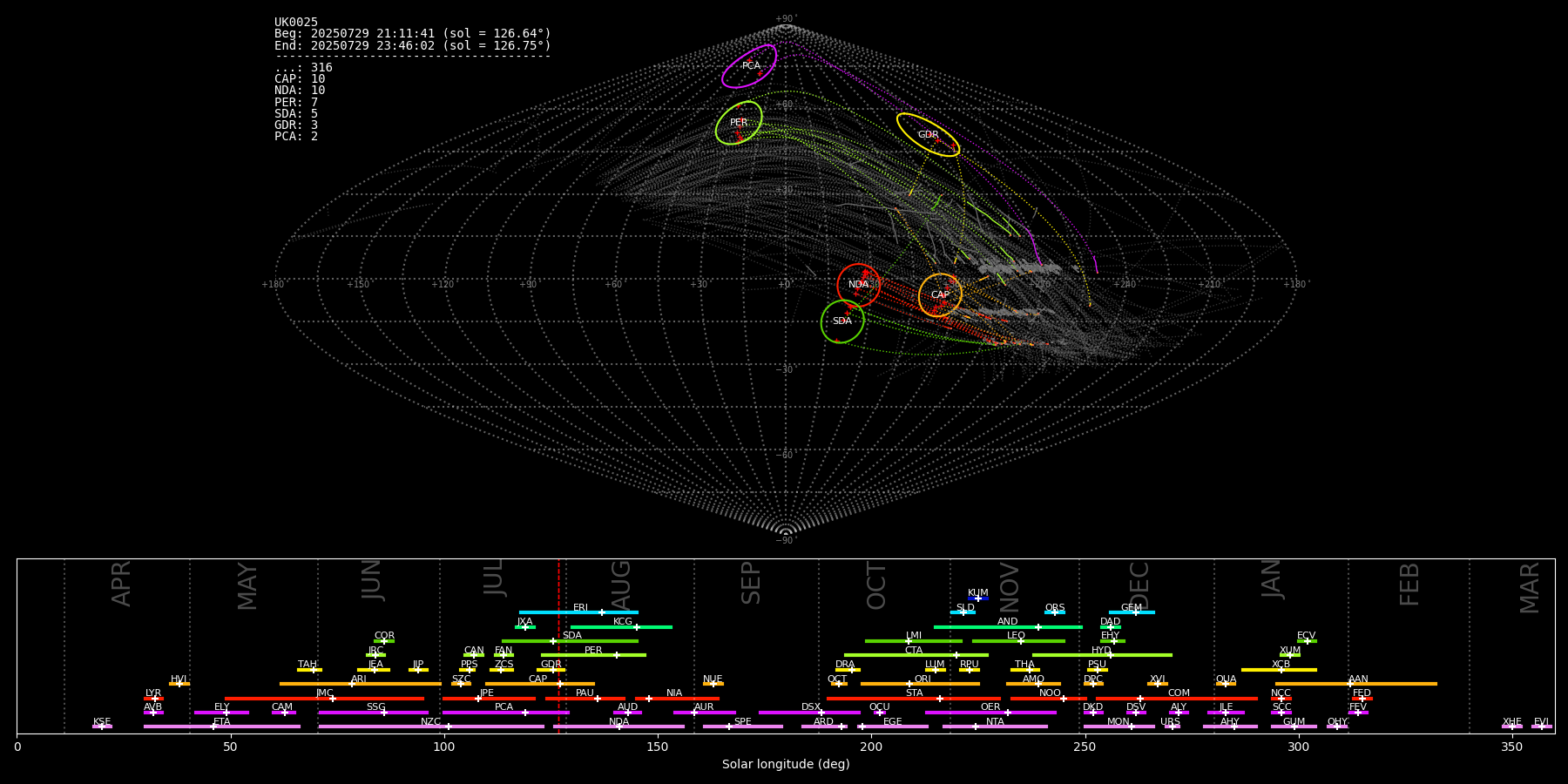Click the XCB shower bar in timeline
The image size is (1568, 784).
click(x=1279, y=670)
